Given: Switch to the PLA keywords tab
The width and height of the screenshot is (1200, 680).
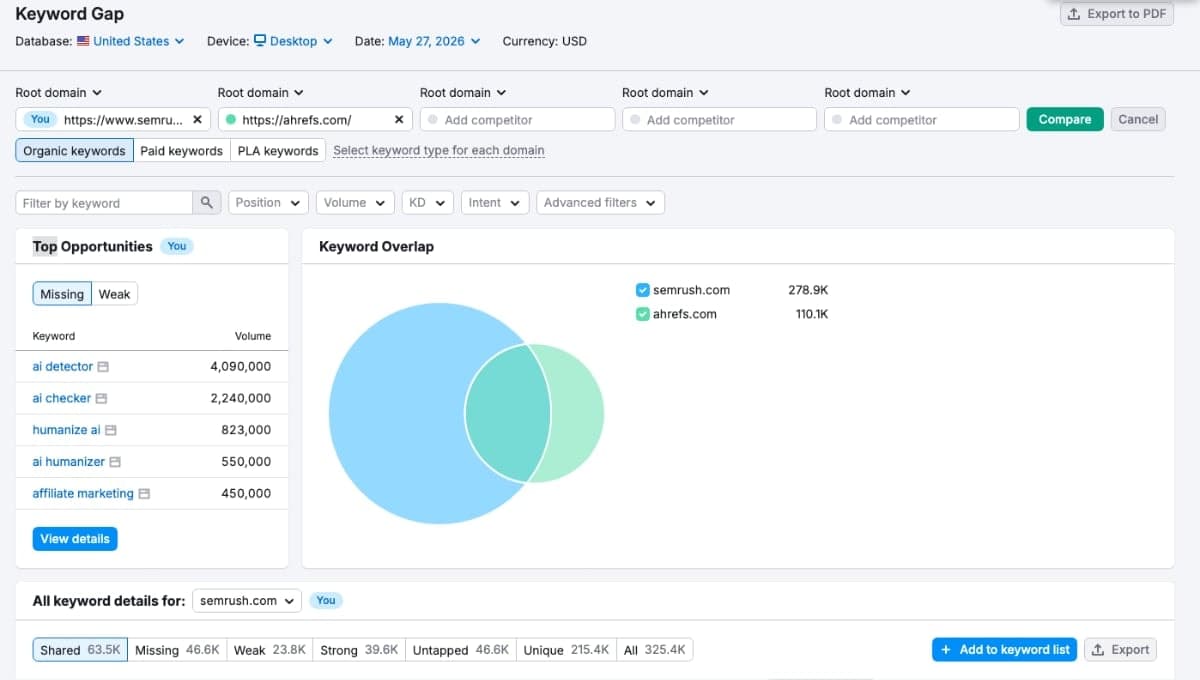Looking at the screenshot, I should point(278,151).
